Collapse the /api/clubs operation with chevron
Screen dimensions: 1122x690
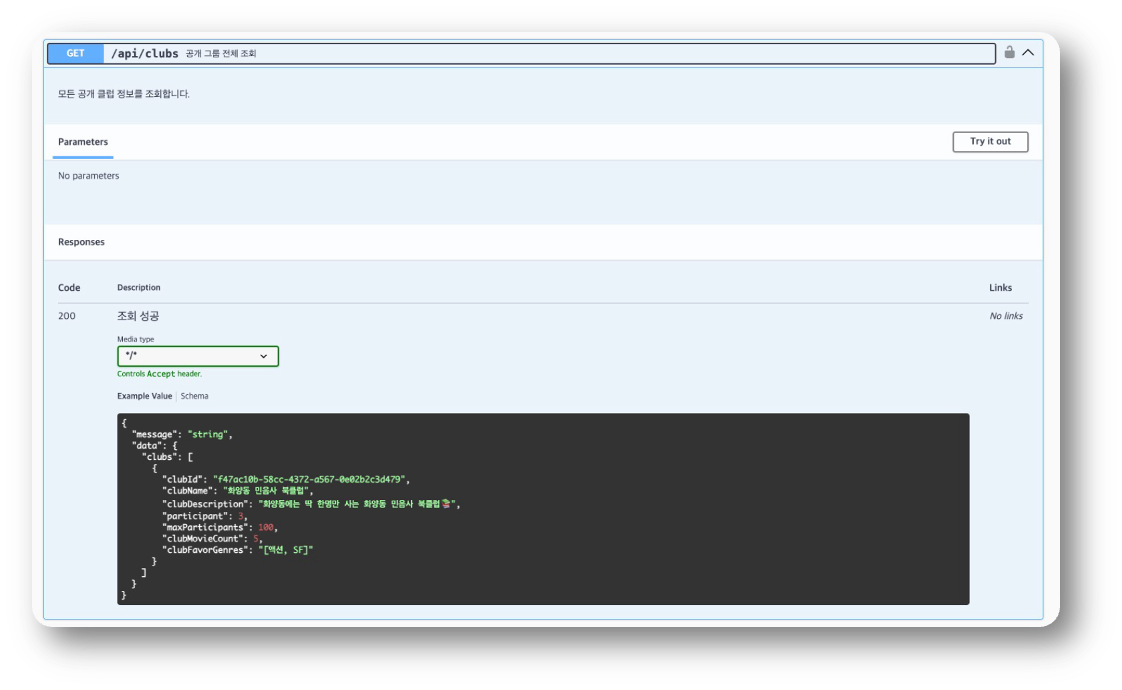tap(1028, 52)
